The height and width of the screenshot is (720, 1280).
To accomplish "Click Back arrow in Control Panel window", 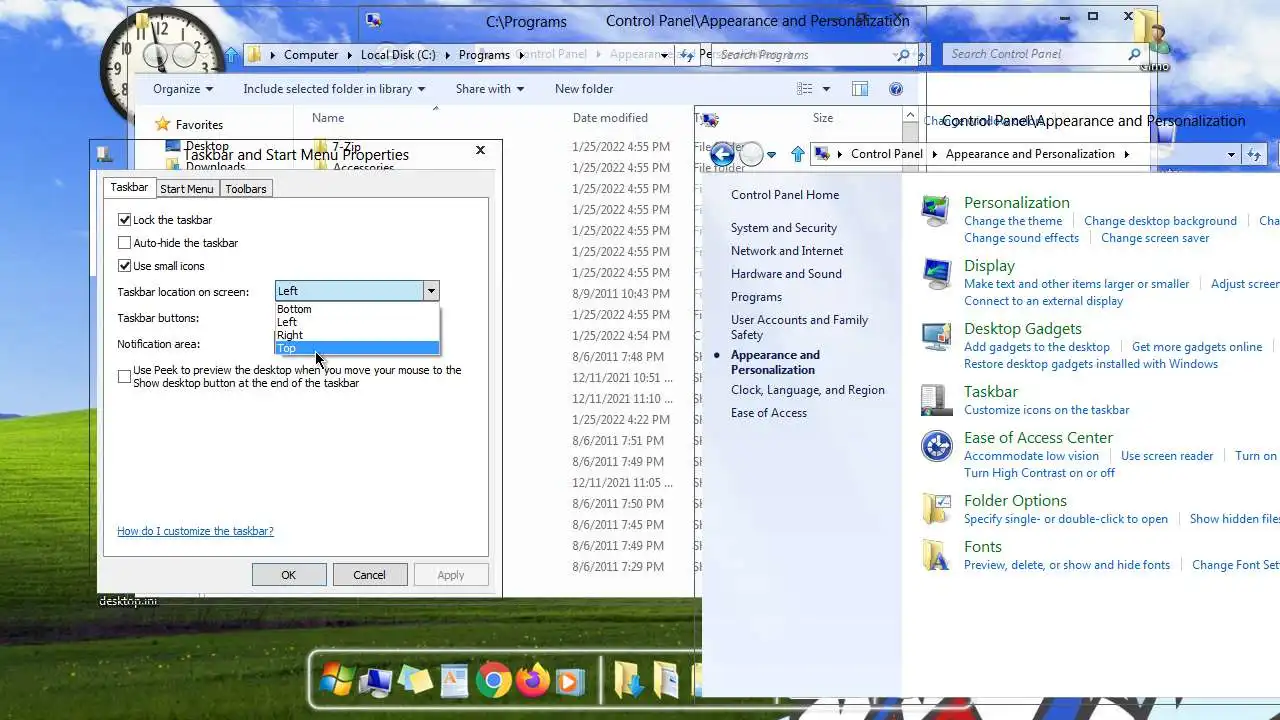I will [x=722, y=154].
